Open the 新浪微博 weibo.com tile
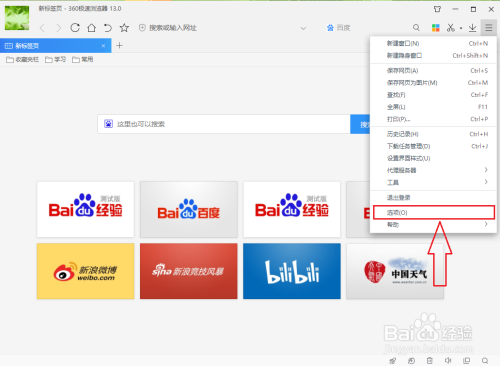Viewport: 500px width, 366px height. click(86, 271)
